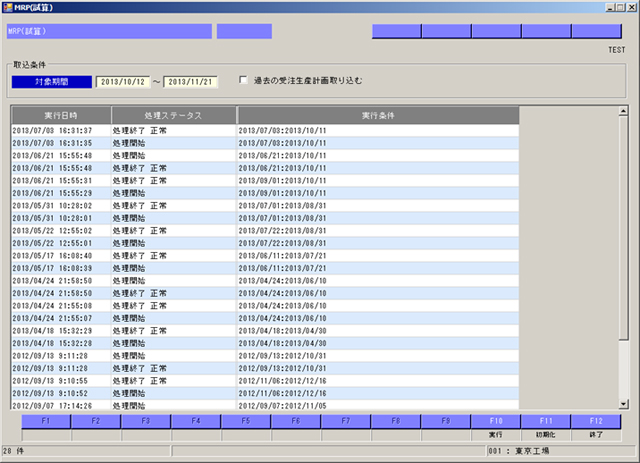Click the F9 function button
This screenshot has width=640, height=463.
[x=446, y=421]
